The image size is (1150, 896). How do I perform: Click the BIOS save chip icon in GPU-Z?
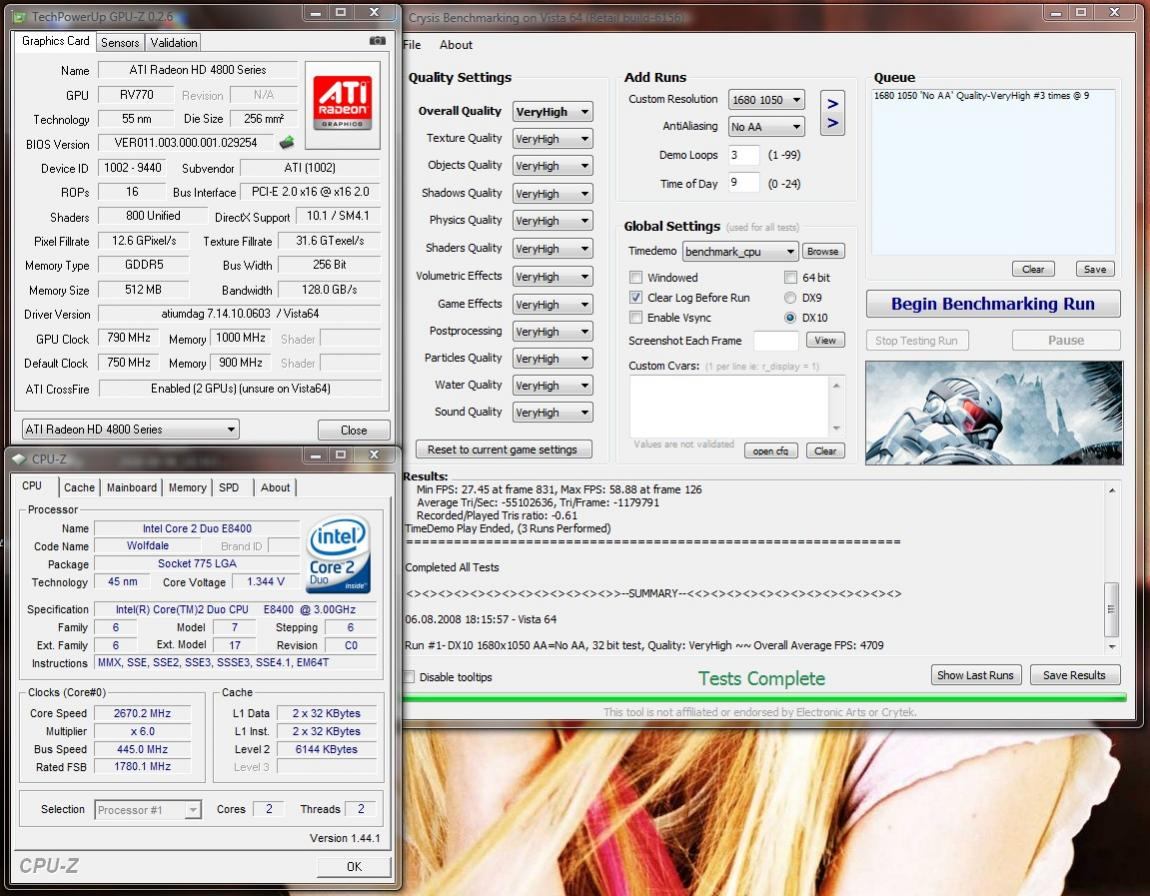(287, 142)
